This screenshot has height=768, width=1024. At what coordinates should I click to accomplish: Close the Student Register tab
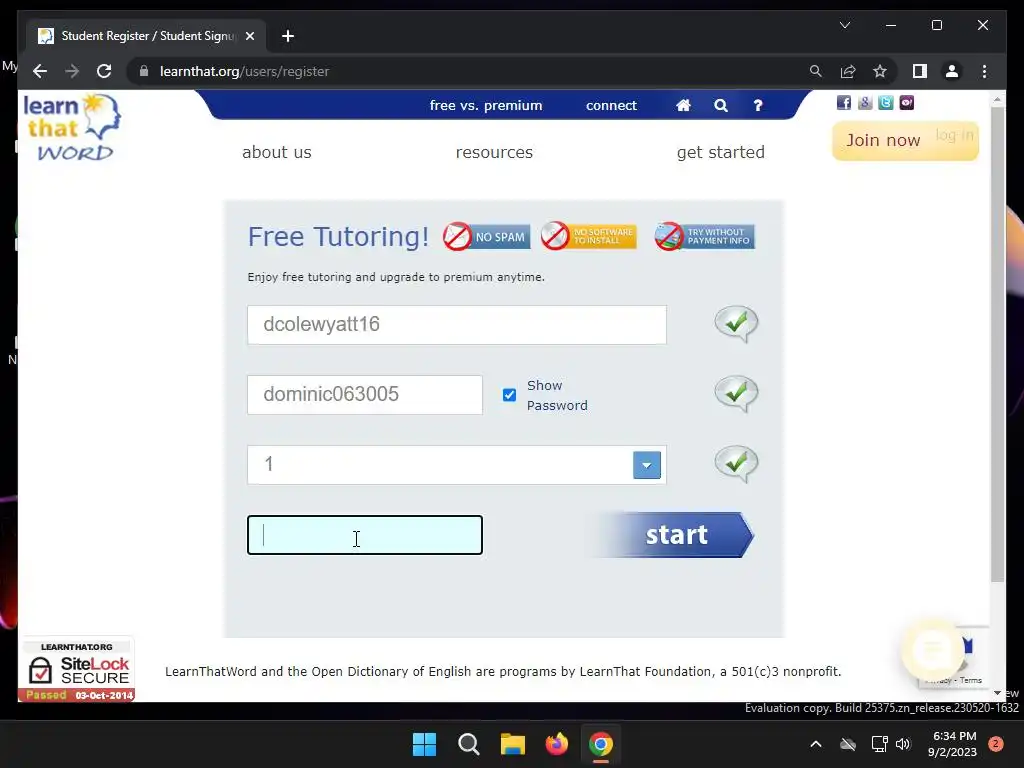(249, 36)
